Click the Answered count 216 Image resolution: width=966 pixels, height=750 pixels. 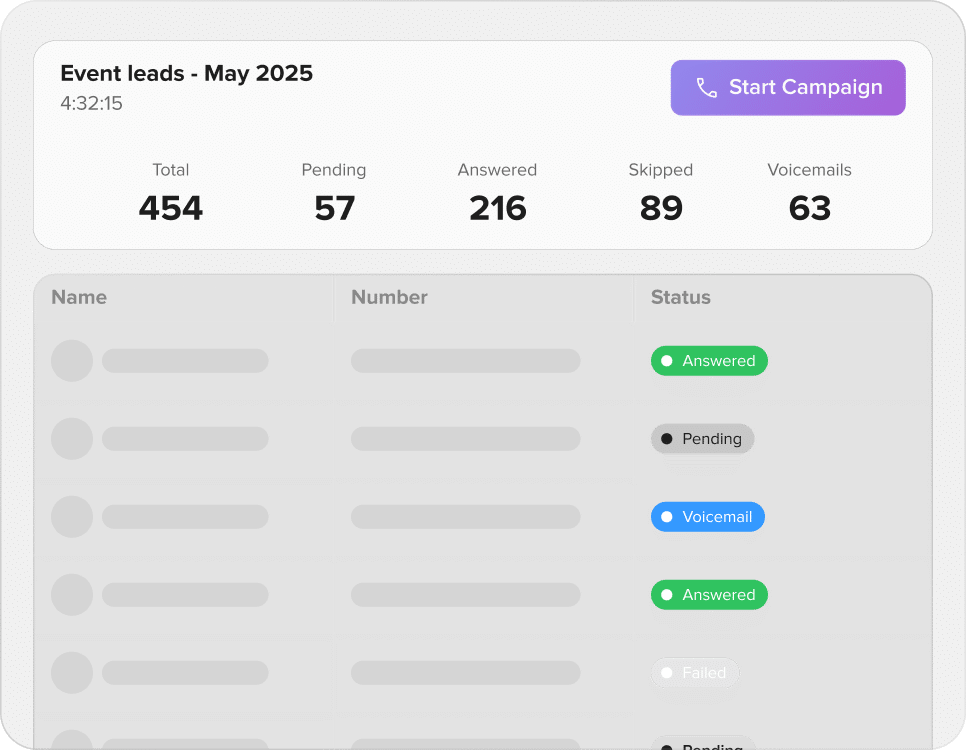tap(498, 208)
